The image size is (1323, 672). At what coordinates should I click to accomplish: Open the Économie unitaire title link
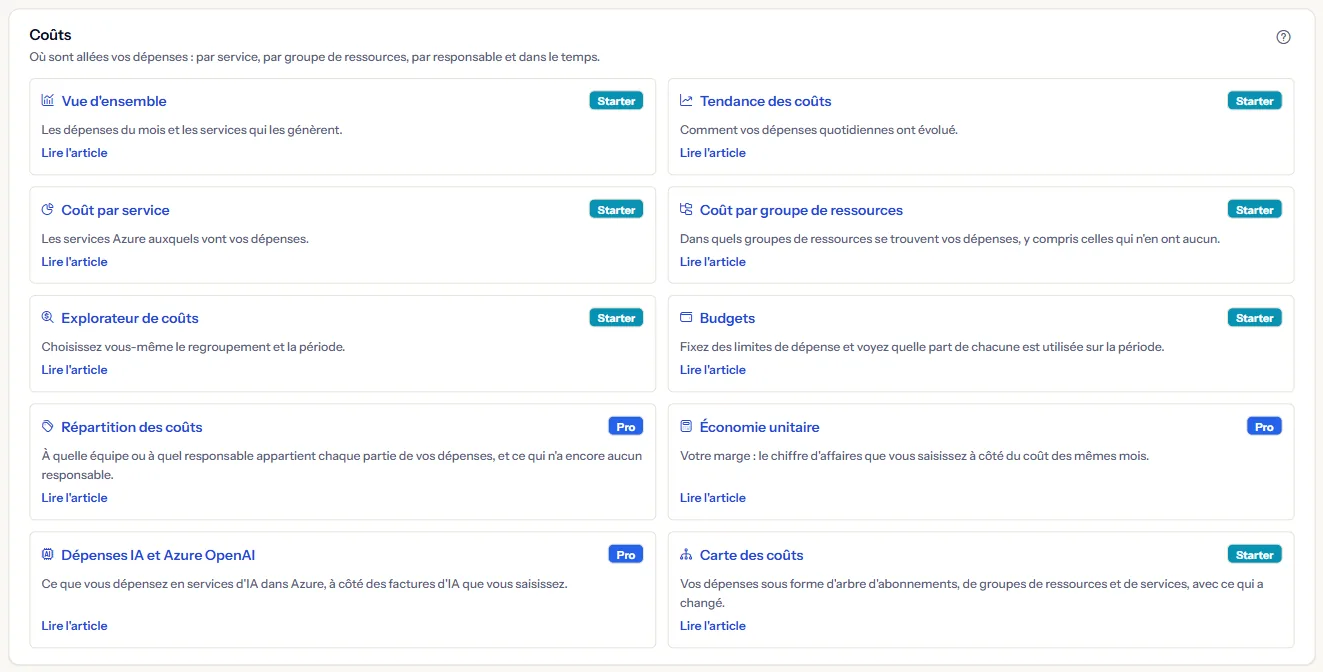click(759, 427)
